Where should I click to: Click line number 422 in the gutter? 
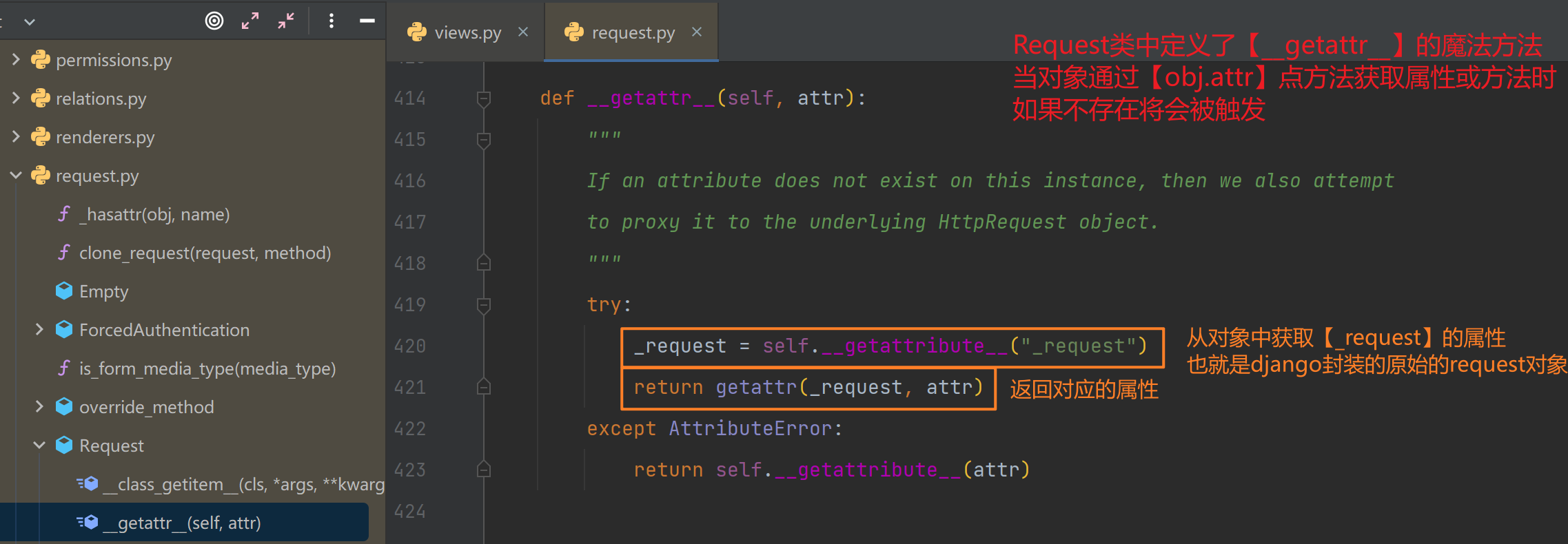coord(410,429)
